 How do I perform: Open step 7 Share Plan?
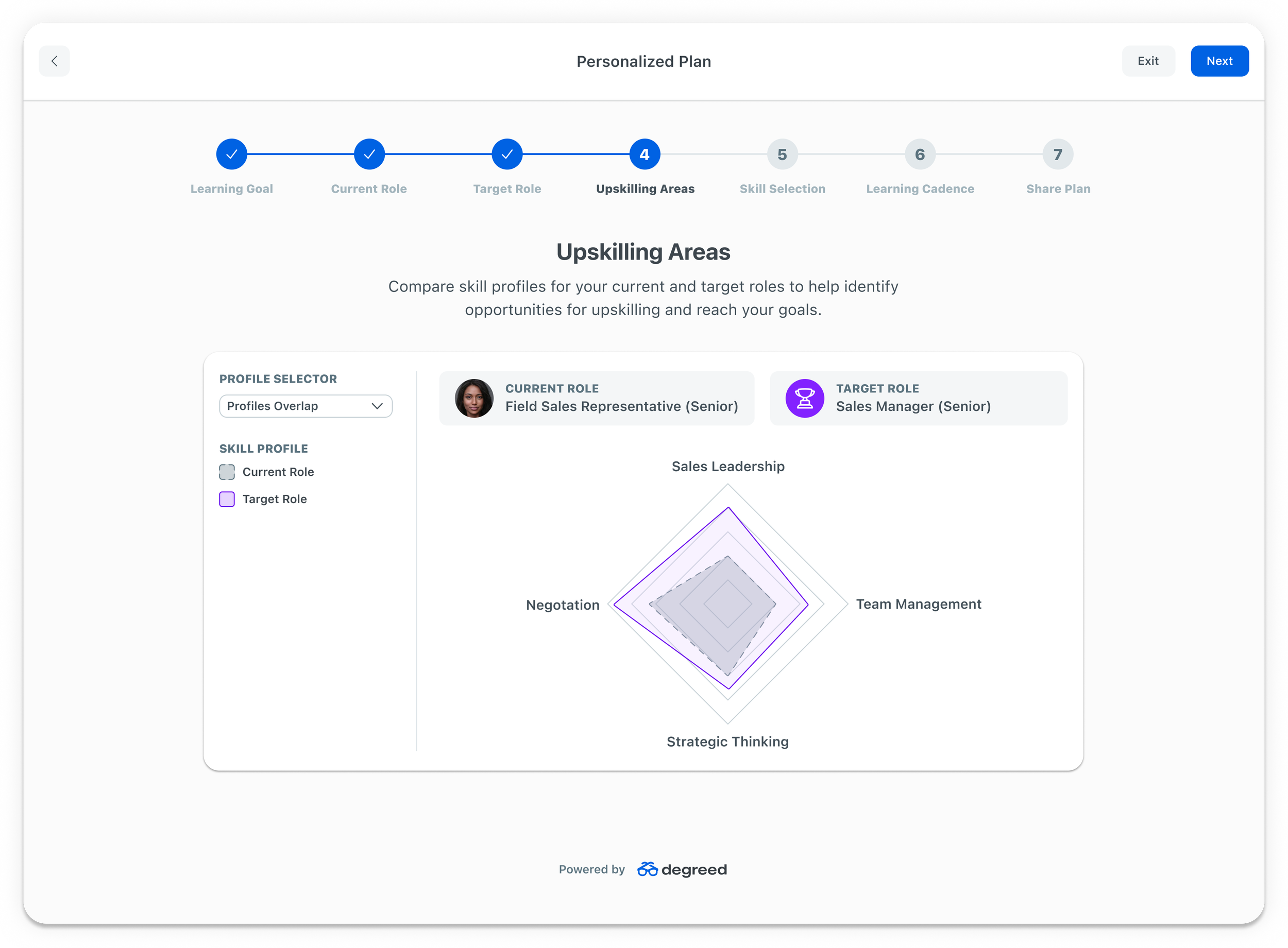(1058, 154)
